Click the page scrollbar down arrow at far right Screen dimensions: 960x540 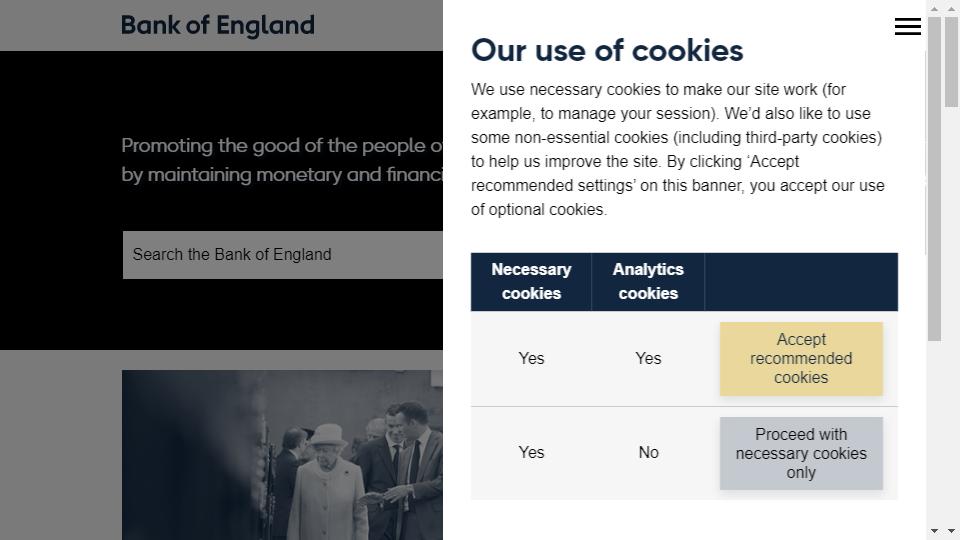point(951,531)
